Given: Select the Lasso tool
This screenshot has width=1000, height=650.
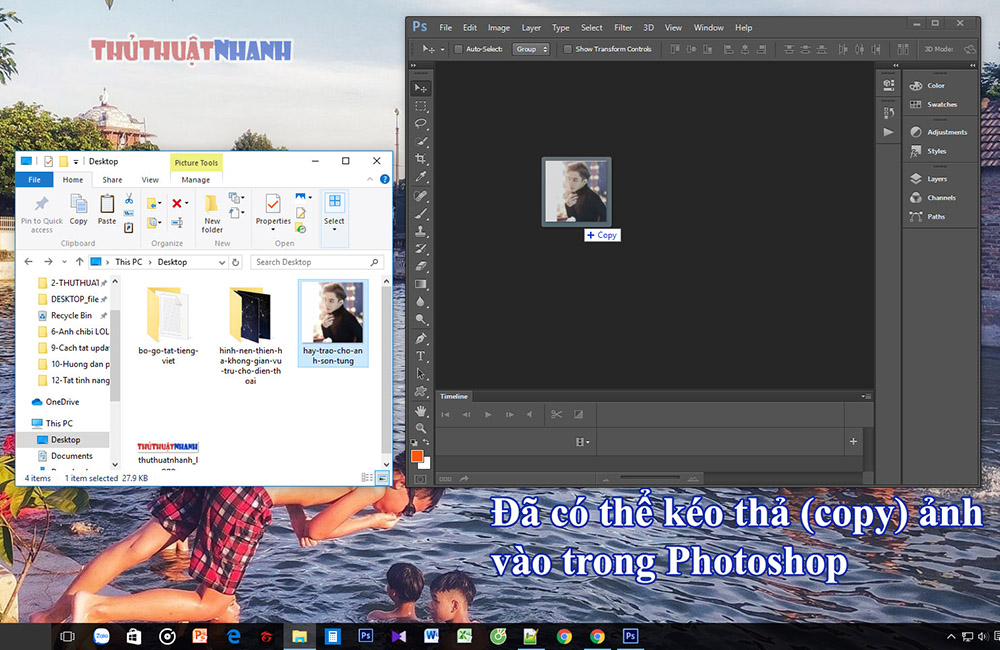Looking at the screenshot, I should click(x=421, y=123).
